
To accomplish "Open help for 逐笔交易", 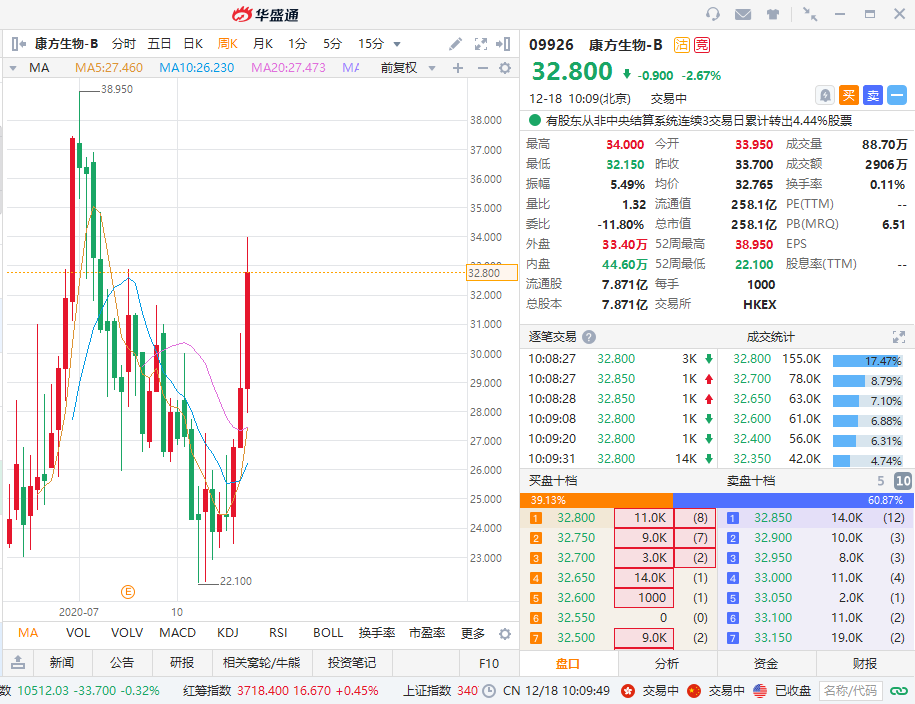I will coord(589,337).
